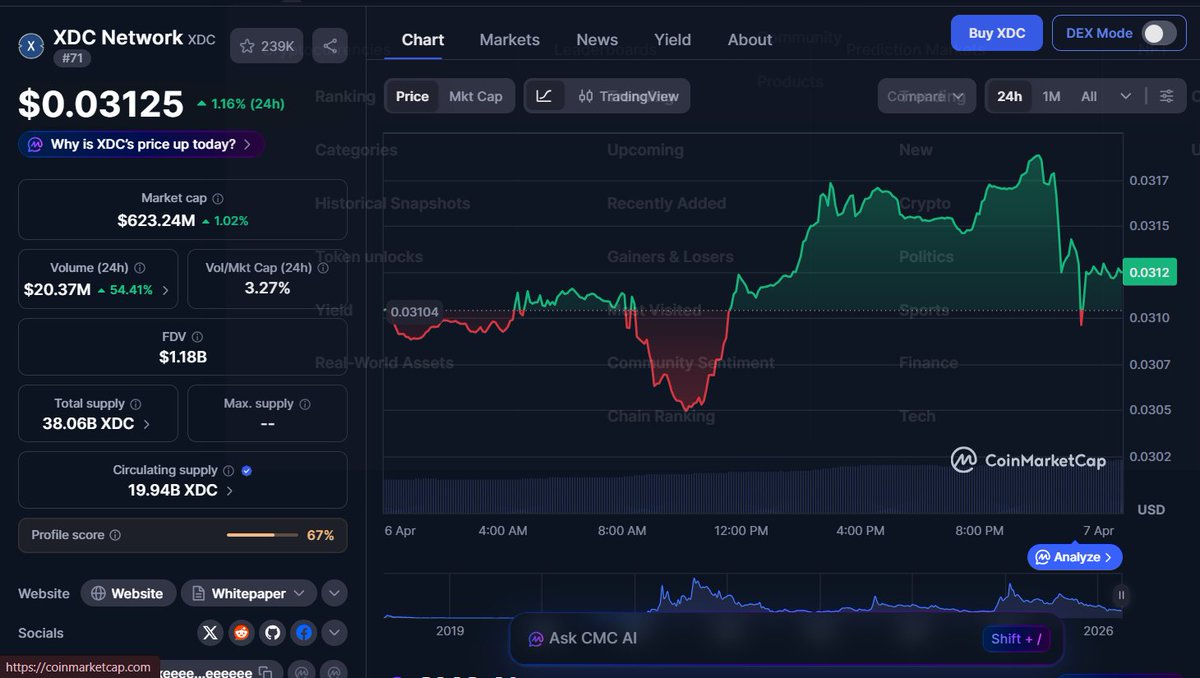The height and width of the screenshot is (678, 1200).
Task: Expand more time ranges chevron after All
Action: [1126, 96]
